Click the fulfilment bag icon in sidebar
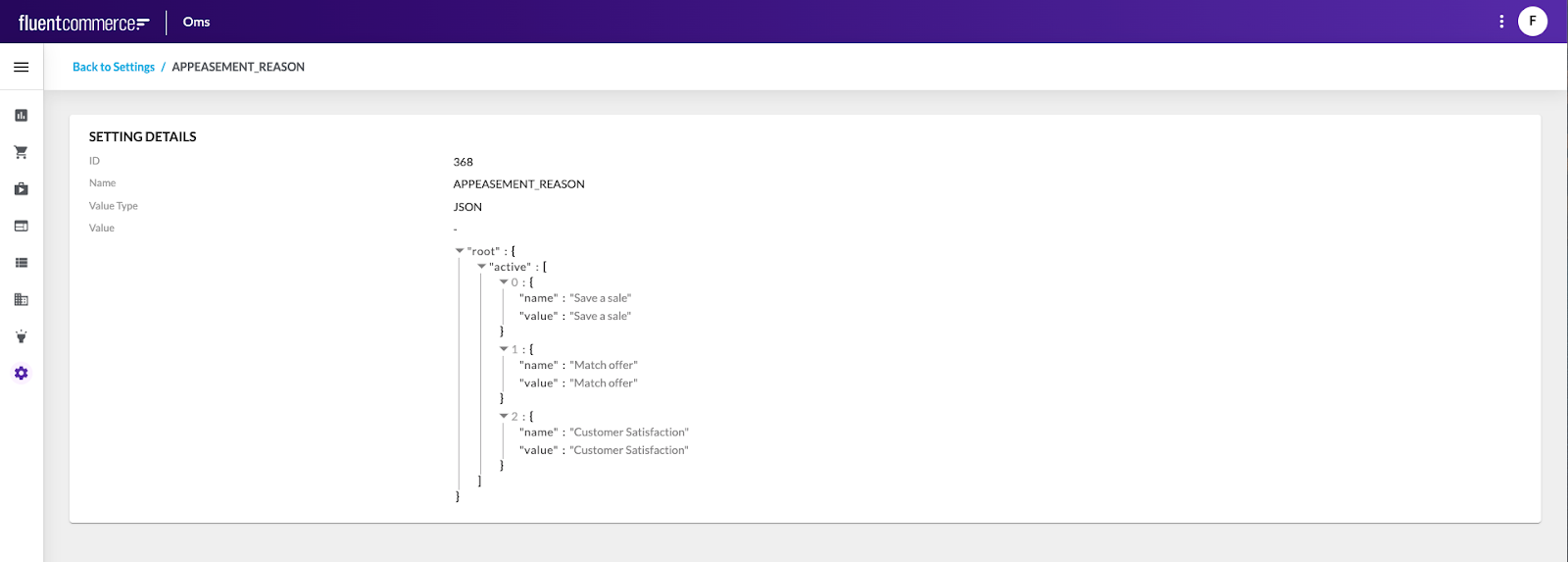The width and height of the screenshot is (1568, 562). tap(21, 189)
